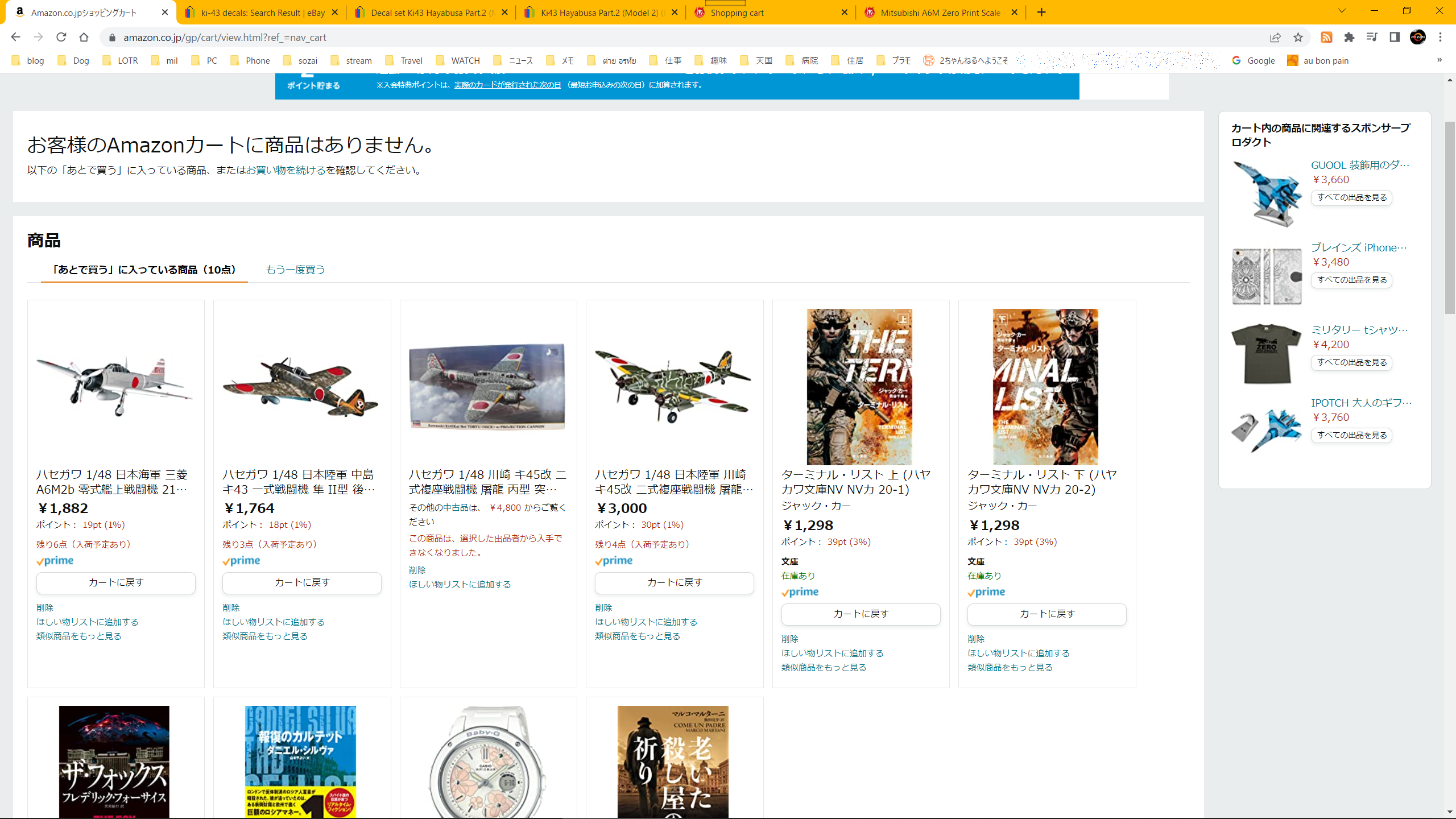Reload the Amazon cart page

coord(61,37)
